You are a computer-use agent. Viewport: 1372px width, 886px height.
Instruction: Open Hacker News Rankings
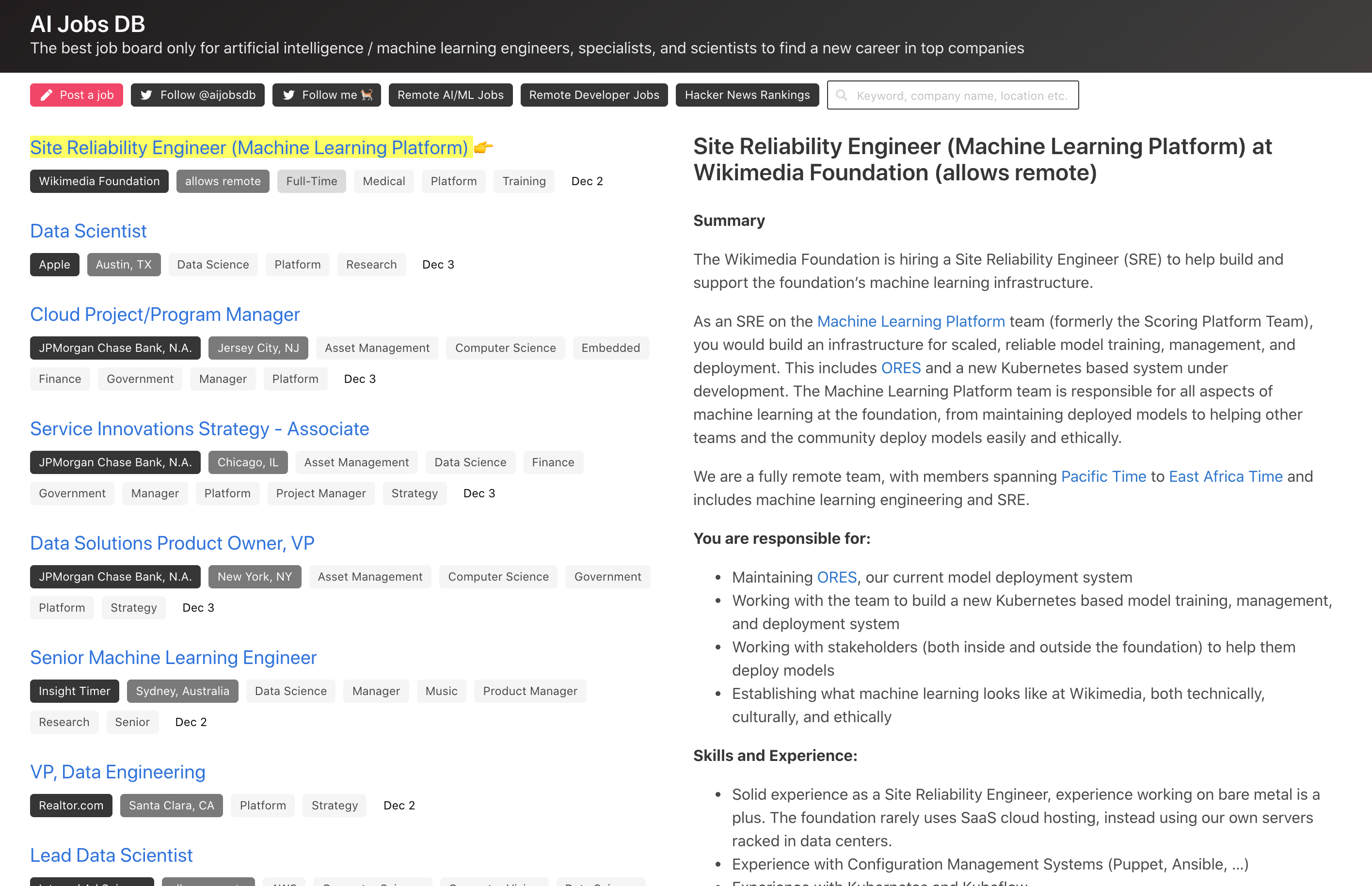747,95
